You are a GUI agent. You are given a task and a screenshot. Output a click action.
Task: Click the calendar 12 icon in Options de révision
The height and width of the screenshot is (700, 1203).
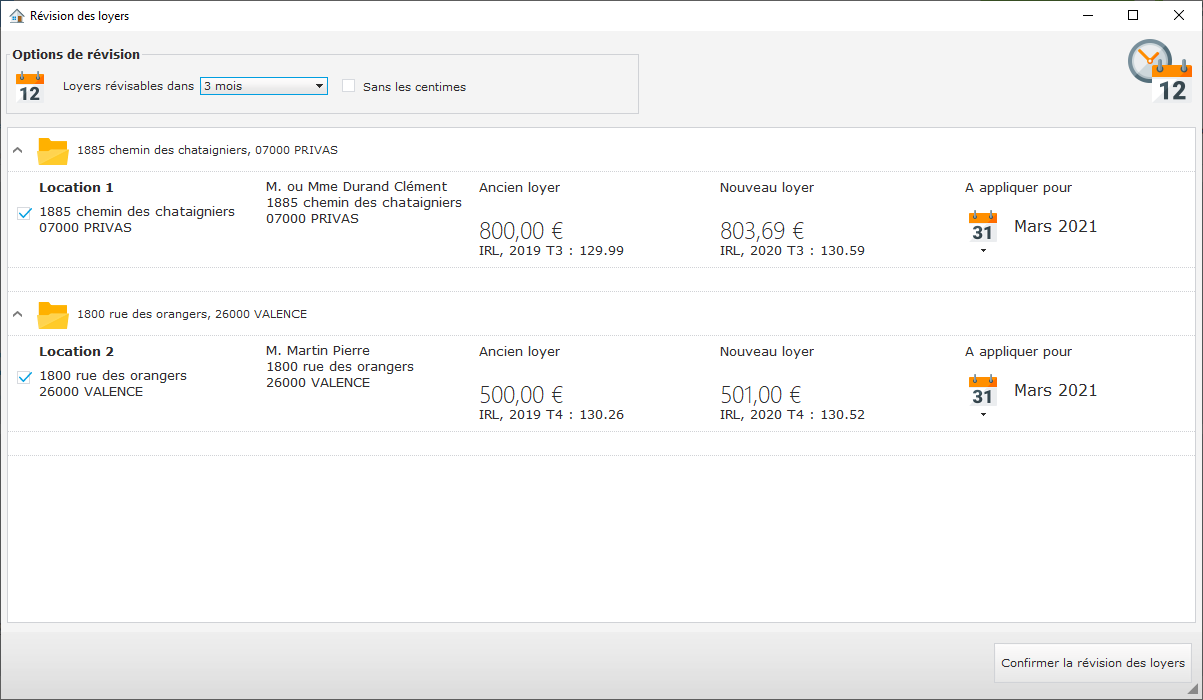tap(29, 85)
